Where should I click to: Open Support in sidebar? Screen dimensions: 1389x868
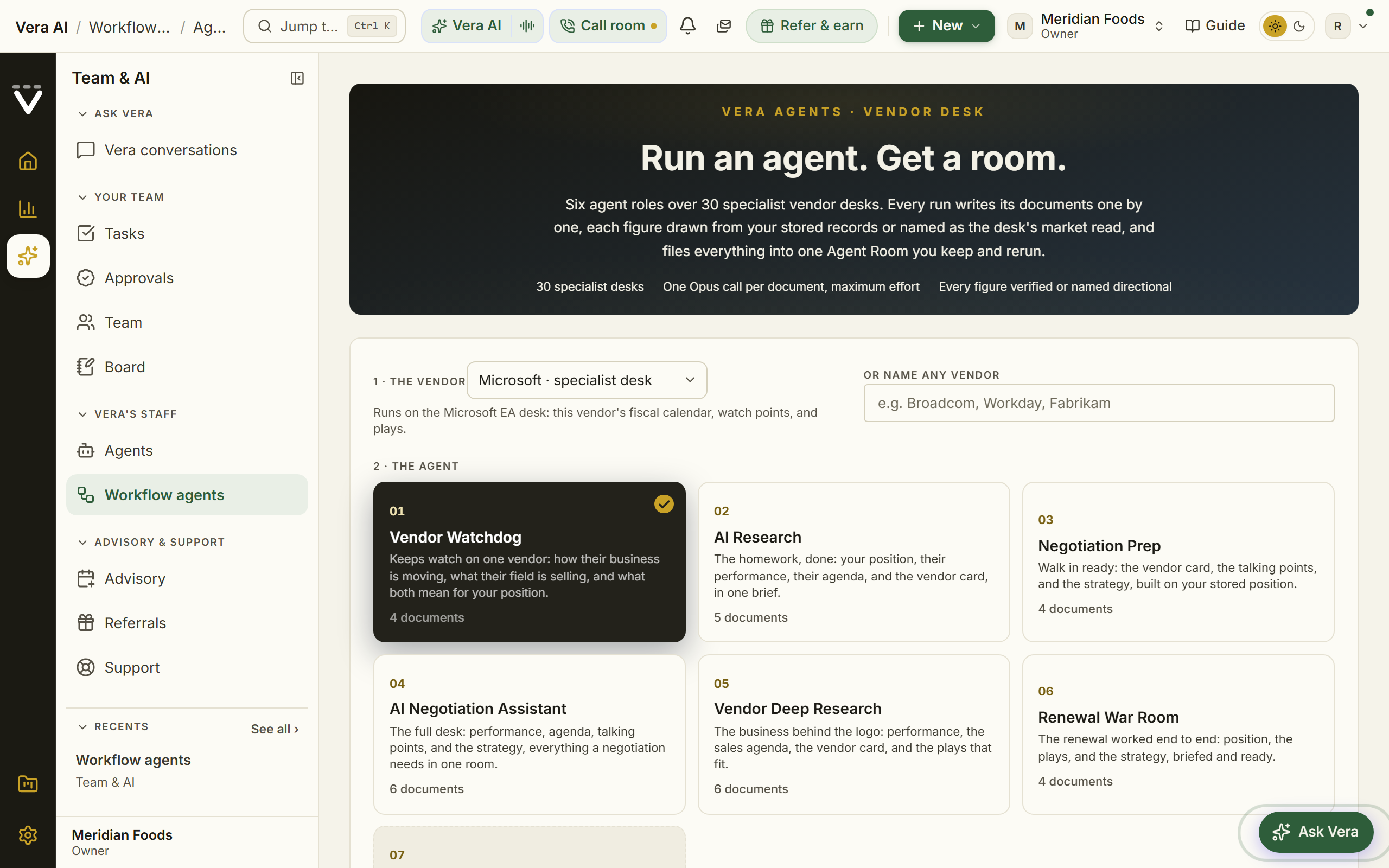pyautogui.click(x=187, y=668)
